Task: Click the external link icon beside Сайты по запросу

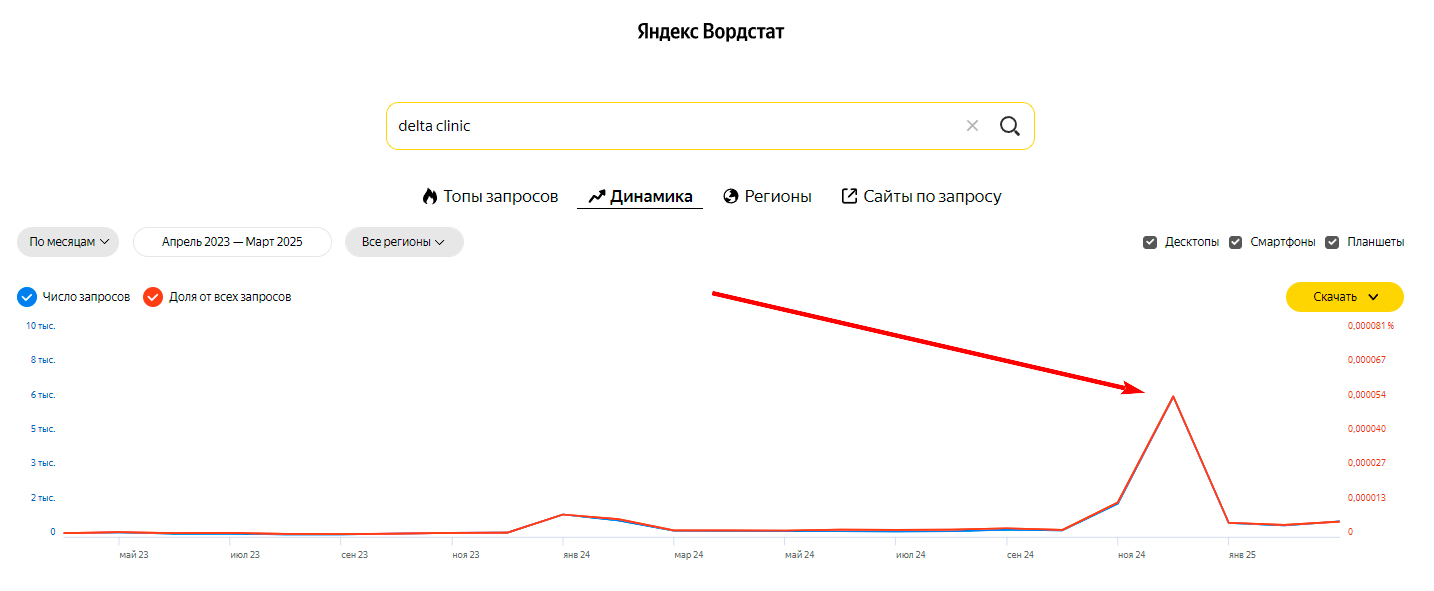Action: point(849,196)
